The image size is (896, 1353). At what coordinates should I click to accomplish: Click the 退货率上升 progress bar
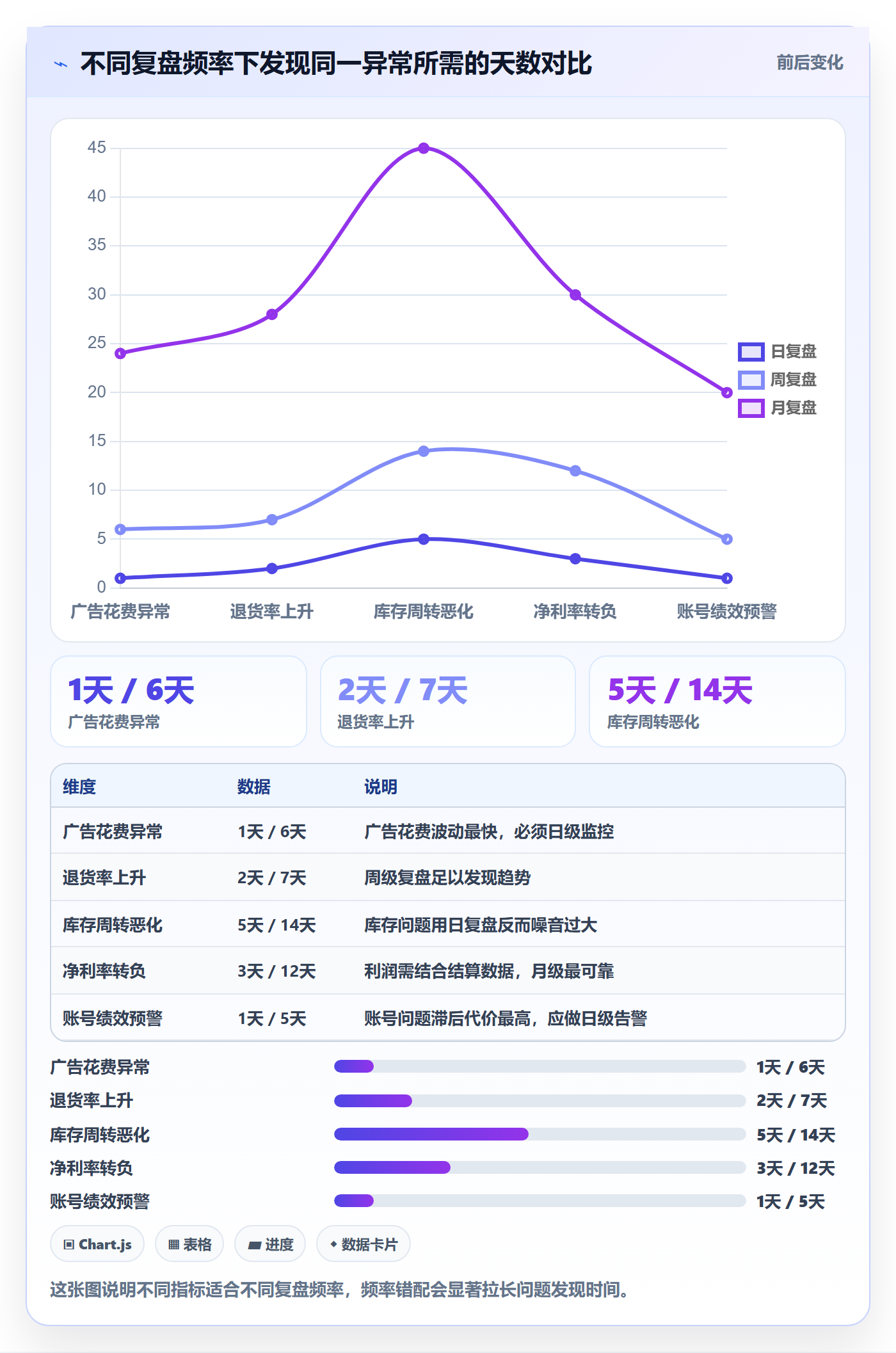pyautogui.click(x=540, y=1101)
